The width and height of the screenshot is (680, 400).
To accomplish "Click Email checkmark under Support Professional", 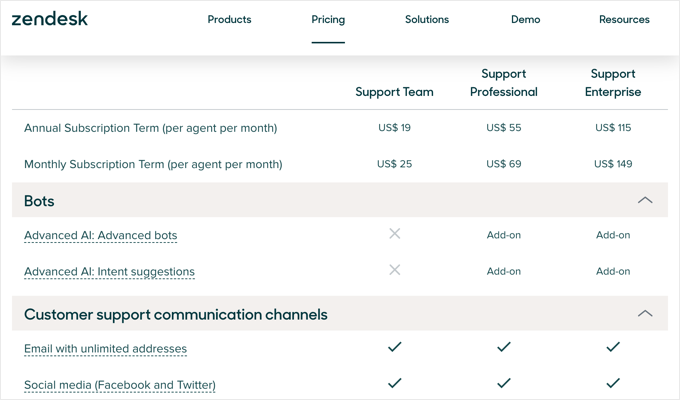I will [x=504, y=347].
